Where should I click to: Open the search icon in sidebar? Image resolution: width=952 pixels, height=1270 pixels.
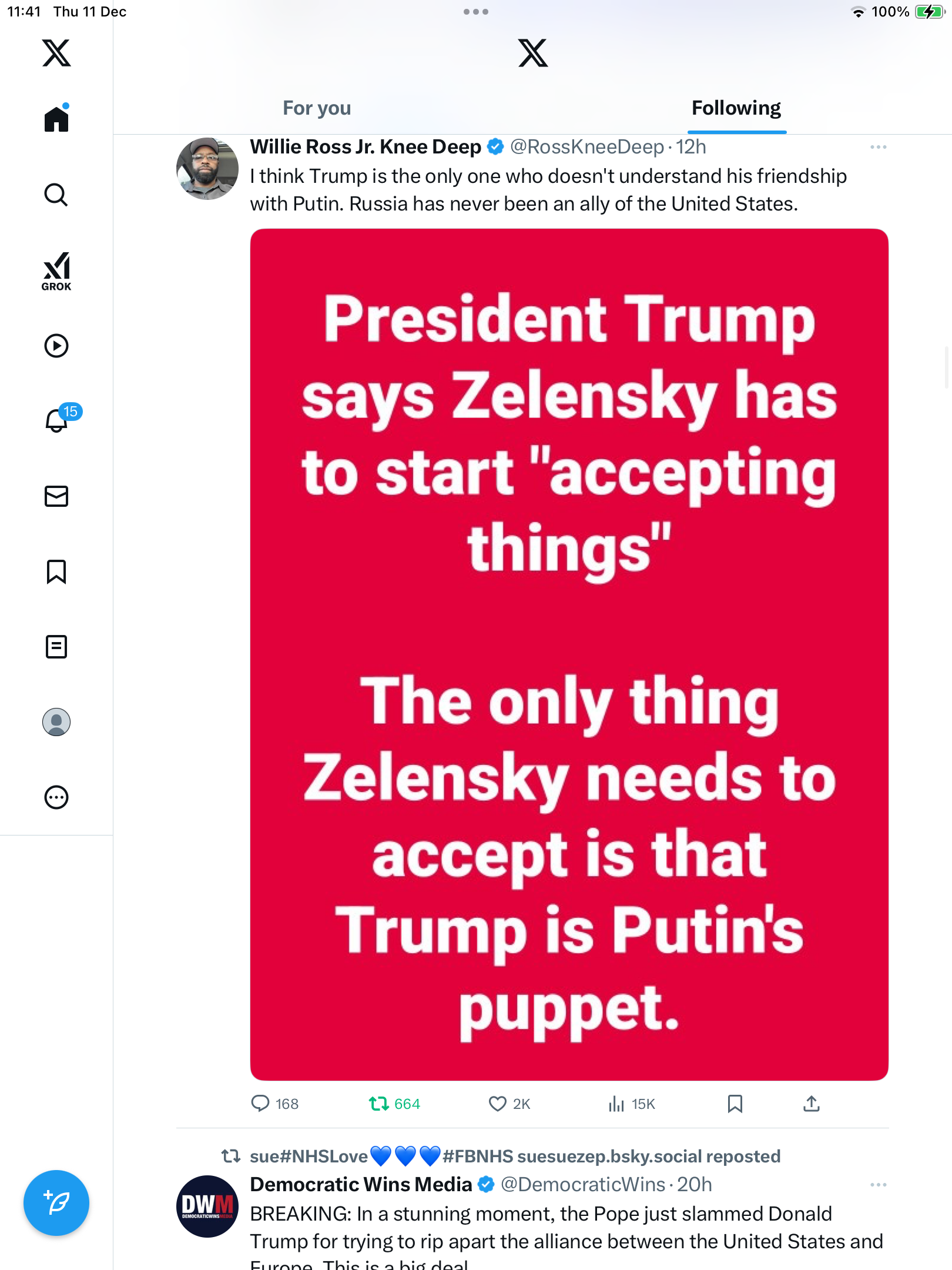tap(56, 195)
